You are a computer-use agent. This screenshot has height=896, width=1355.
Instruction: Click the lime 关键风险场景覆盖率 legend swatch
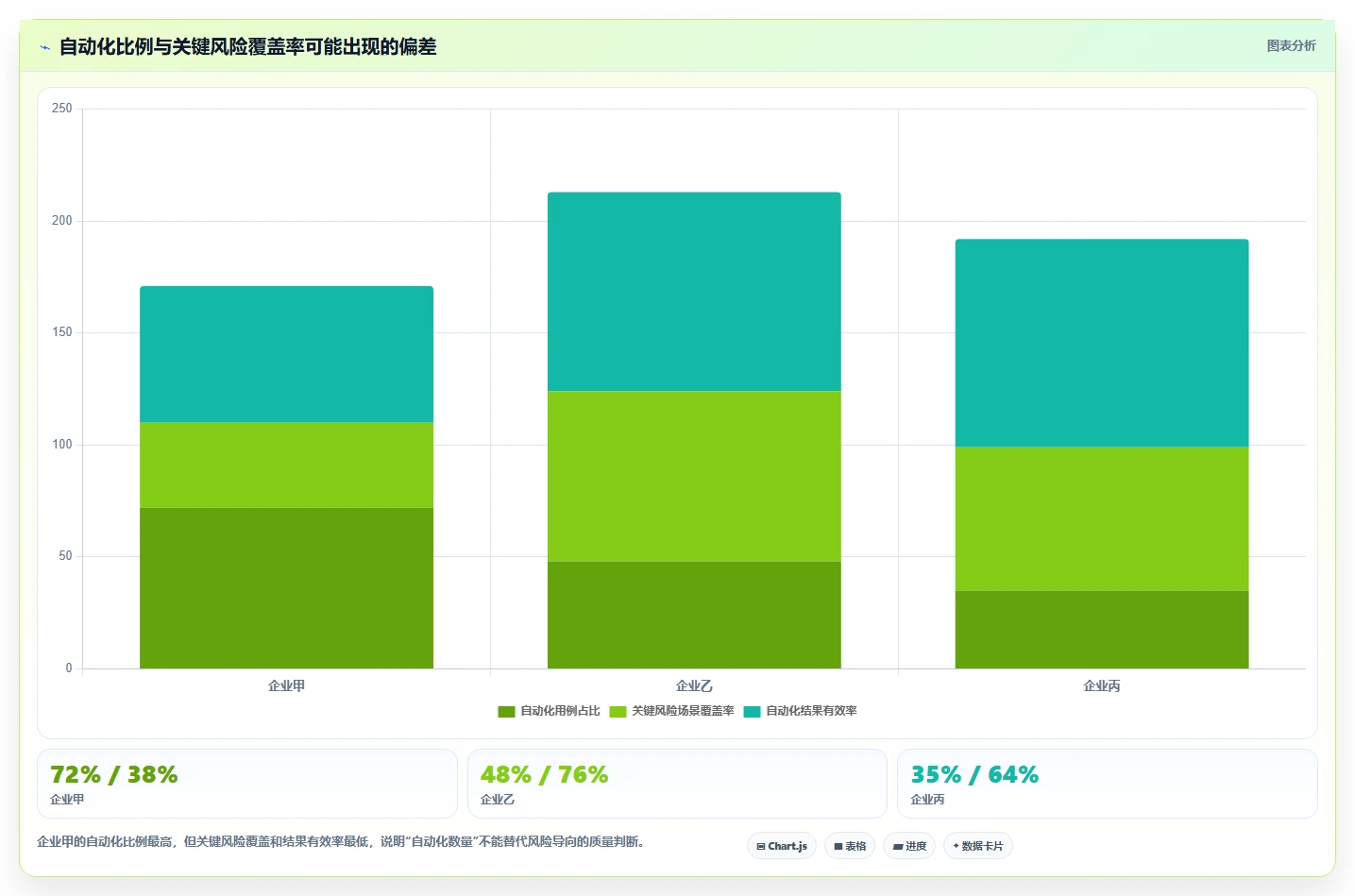pyautogui.click(x=618, y=712)
